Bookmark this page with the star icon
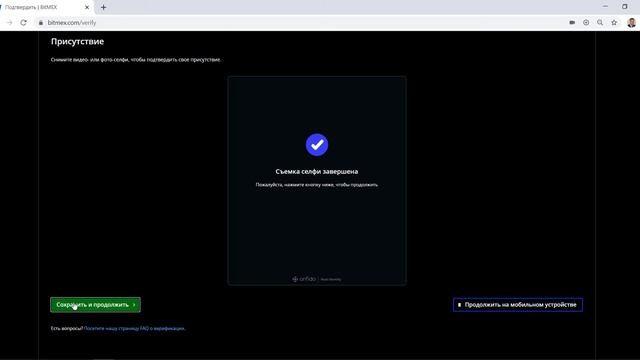Screen dimensions: 640x360 click(x=614, y=23)
